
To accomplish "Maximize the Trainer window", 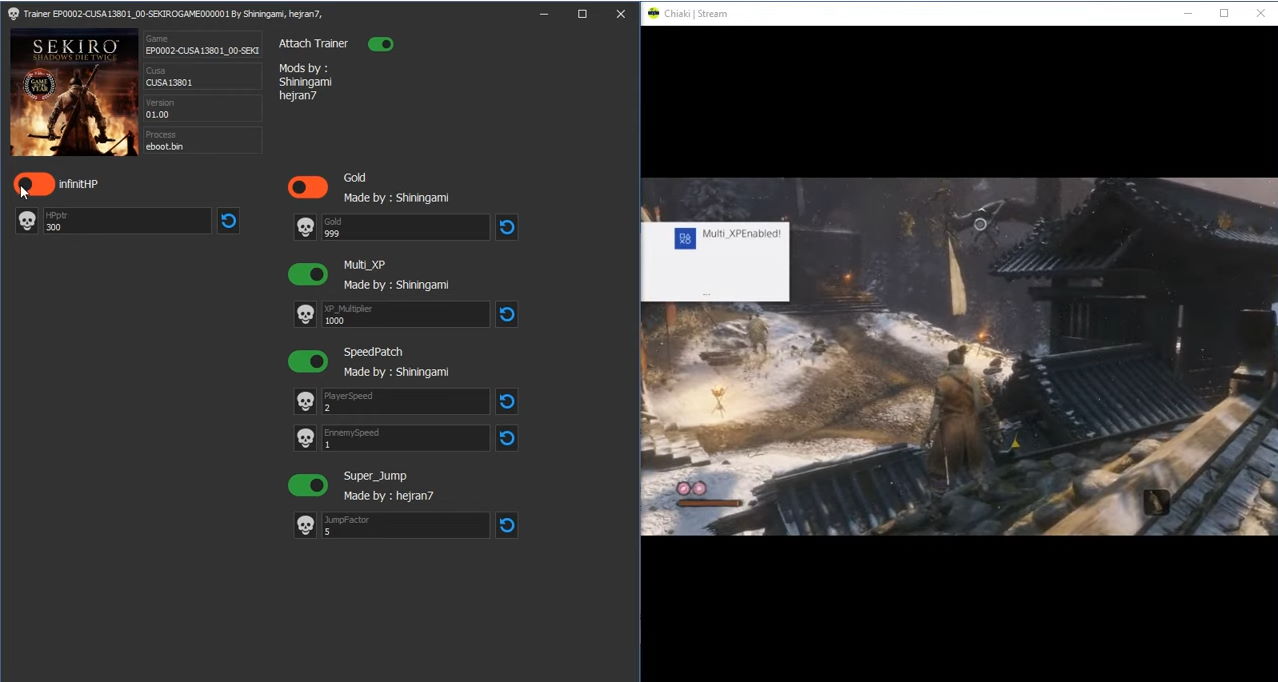I will tap(582, 14).
